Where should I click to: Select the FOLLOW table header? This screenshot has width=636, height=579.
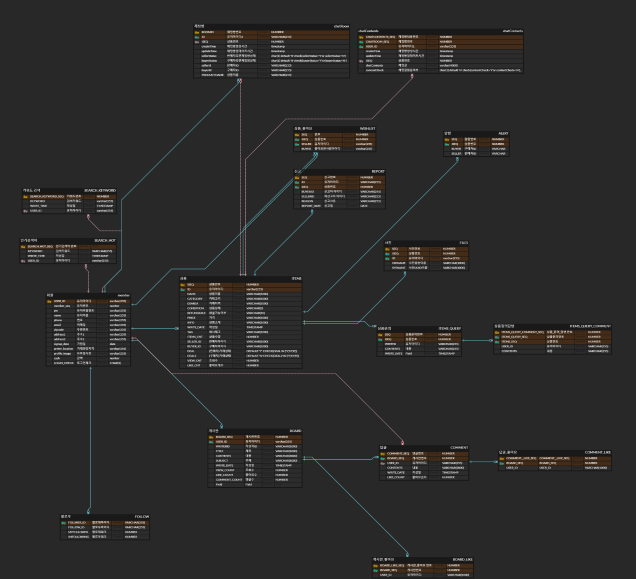point(105,517)
